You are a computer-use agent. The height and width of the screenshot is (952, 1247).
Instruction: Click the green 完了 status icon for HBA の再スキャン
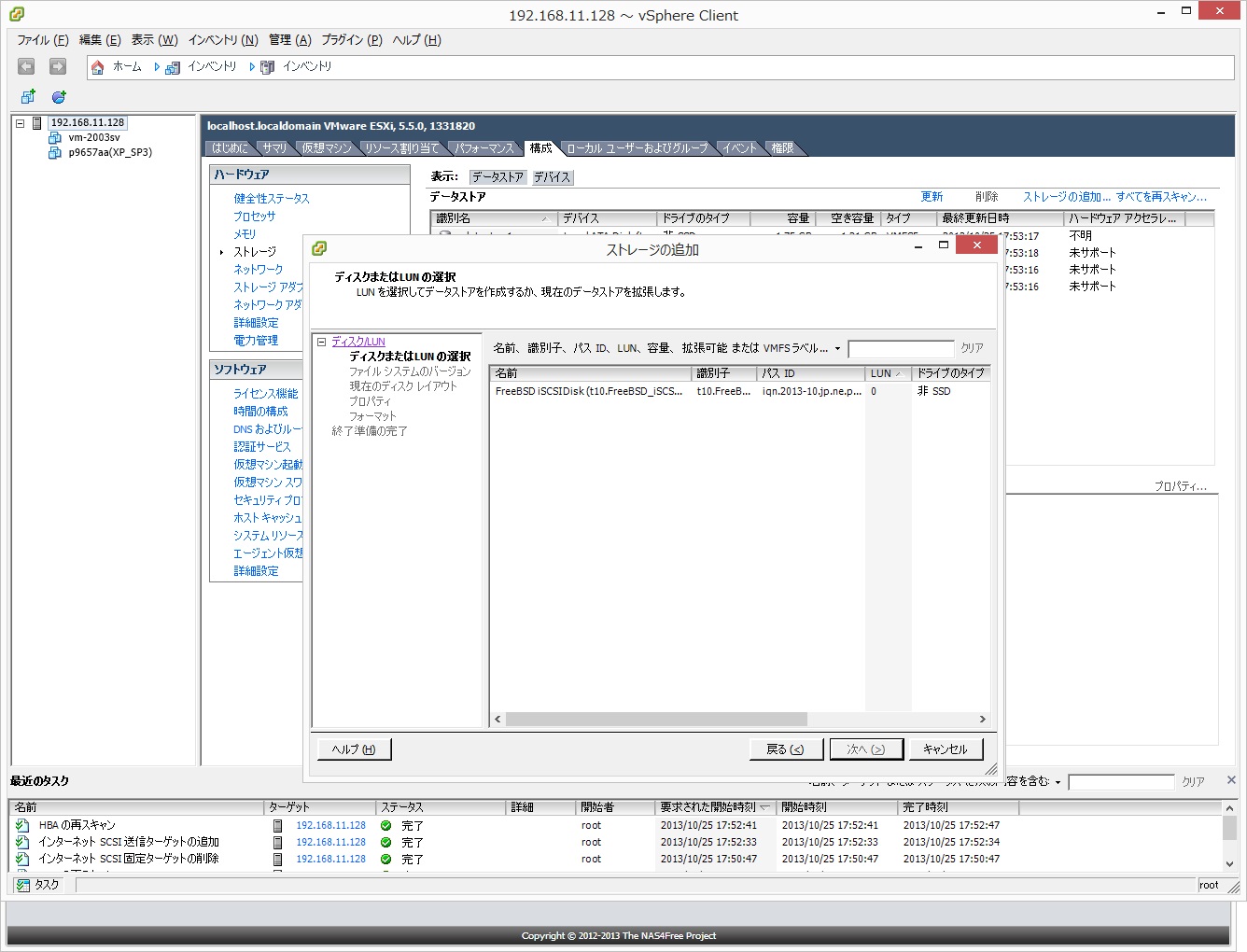pyautogui.click(x=385, y=825)
